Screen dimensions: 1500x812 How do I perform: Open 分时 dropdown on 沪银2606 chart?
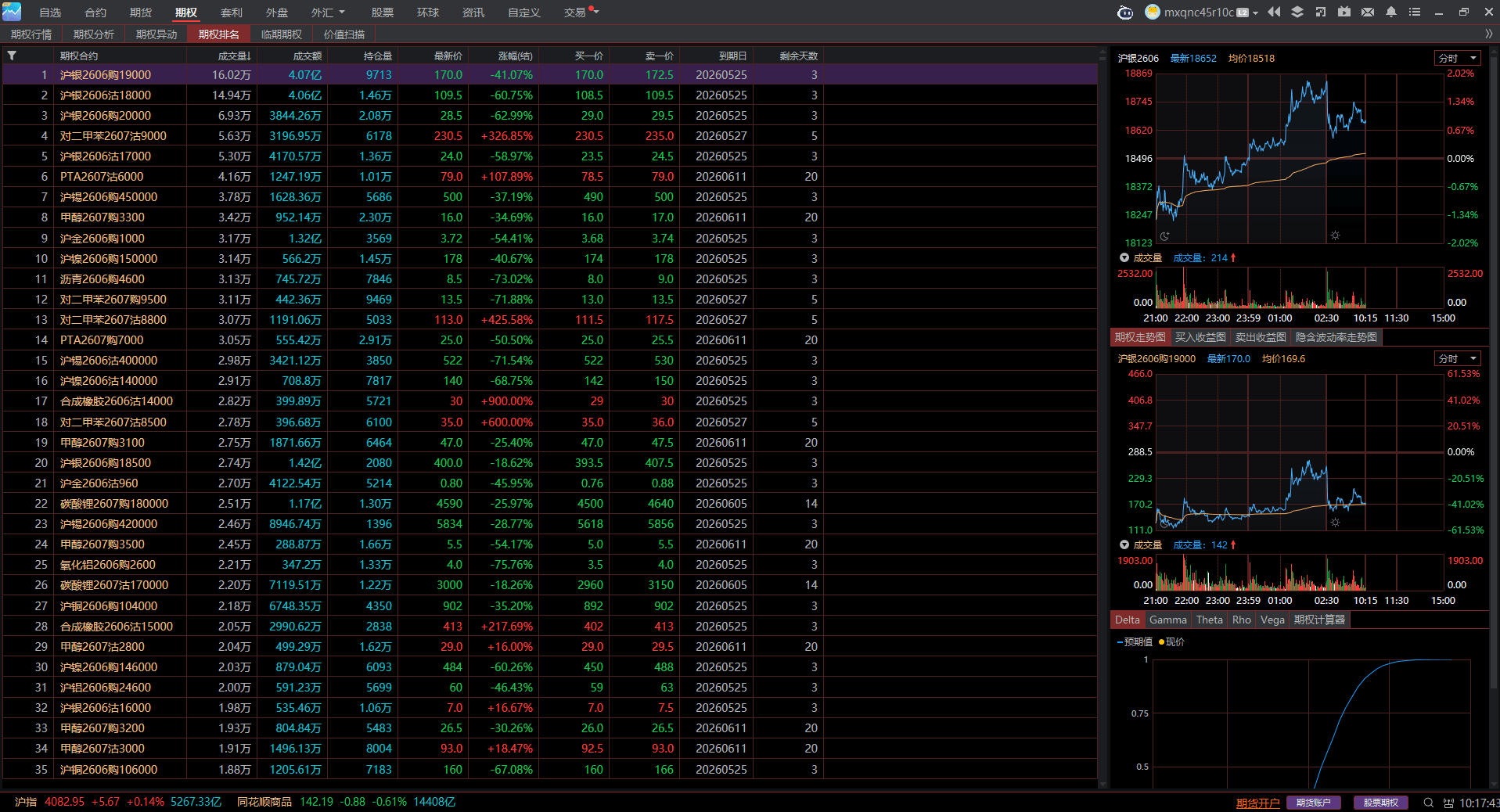[x=1458, y=58]
